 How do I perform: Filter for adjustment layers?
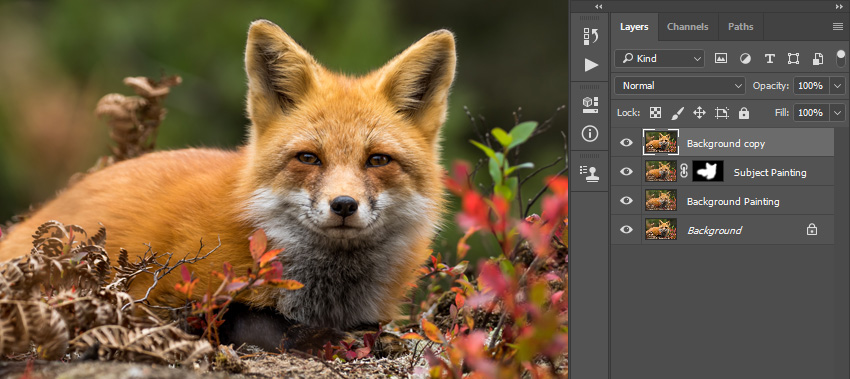point(745,59)
